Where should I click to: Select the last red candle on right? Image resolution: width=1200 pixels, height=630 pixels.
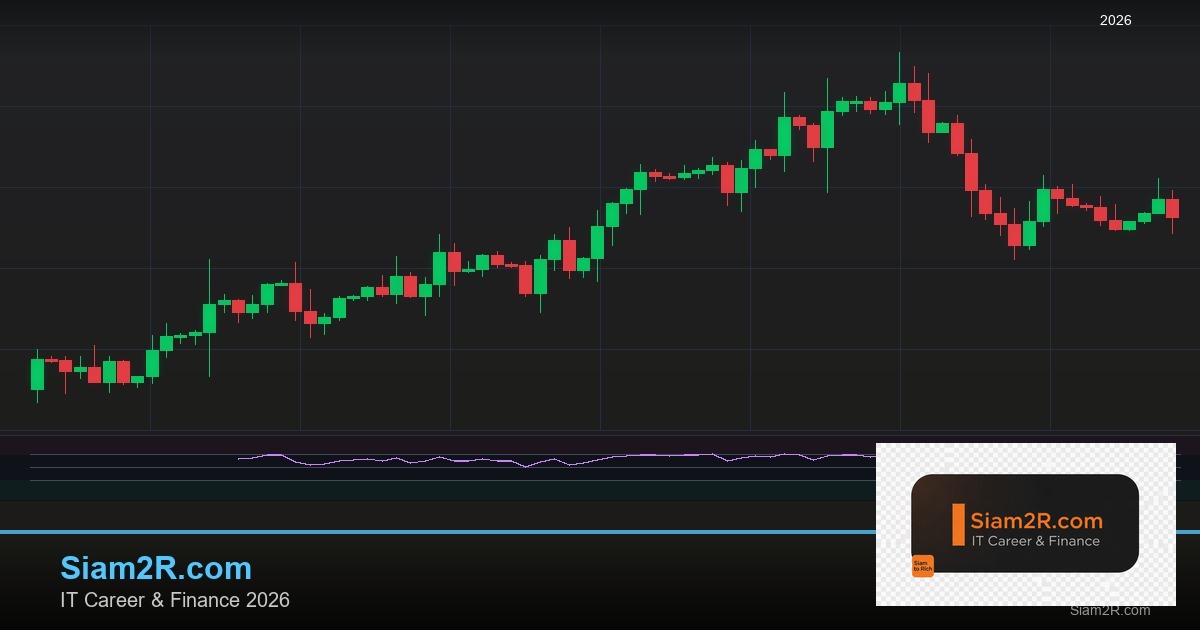click(x=1172, y=208)
